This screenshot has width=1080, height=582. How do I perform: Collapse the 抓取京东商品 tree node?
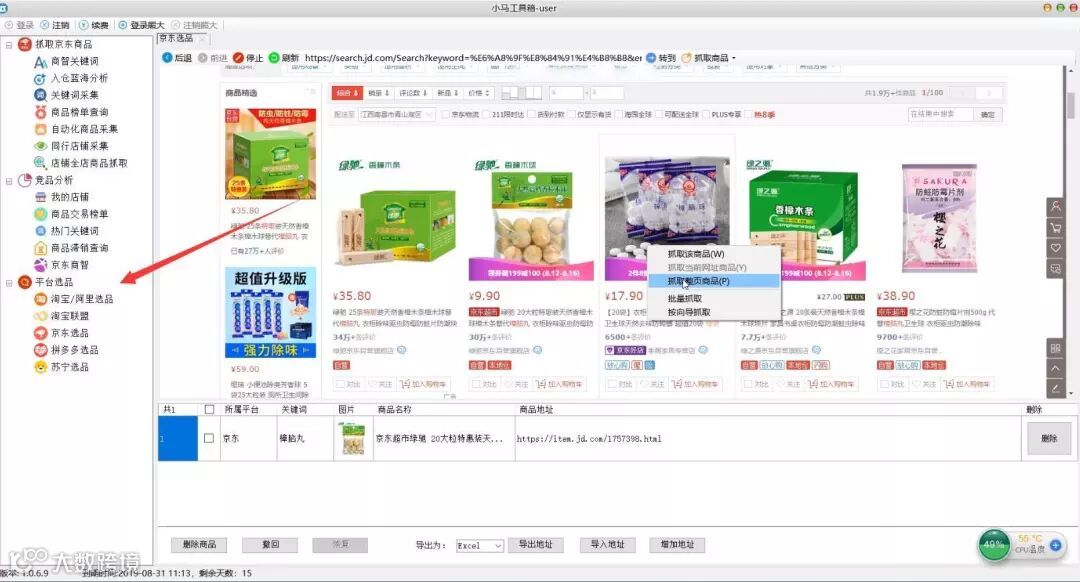pyautogui.click(x=9, y=45)
